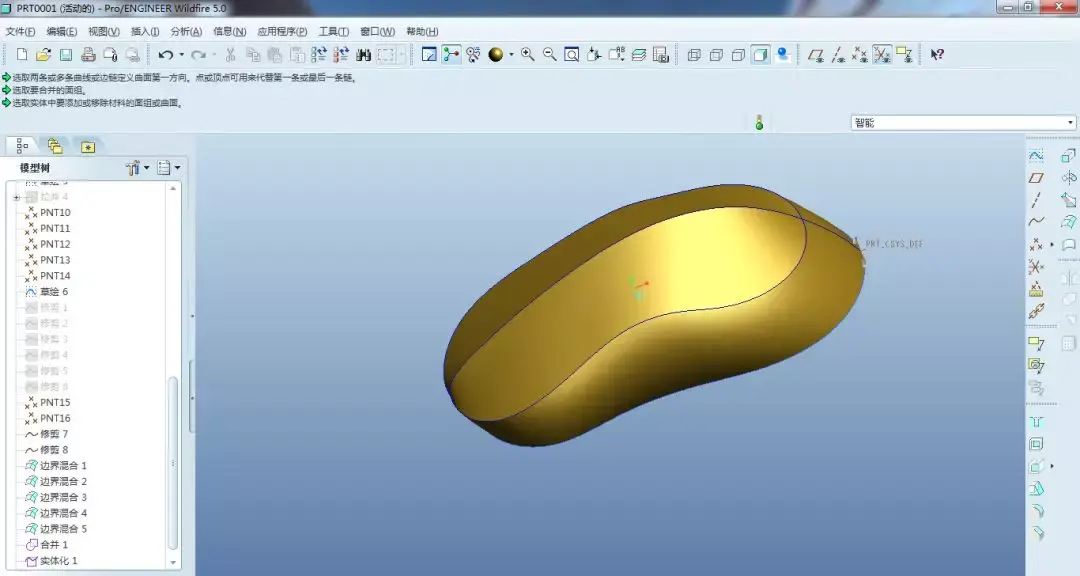The width and height of the screenshot is (1080, 576).
Task: Select the Datum Plane tool in the right toolbar
Action: 1036,178
